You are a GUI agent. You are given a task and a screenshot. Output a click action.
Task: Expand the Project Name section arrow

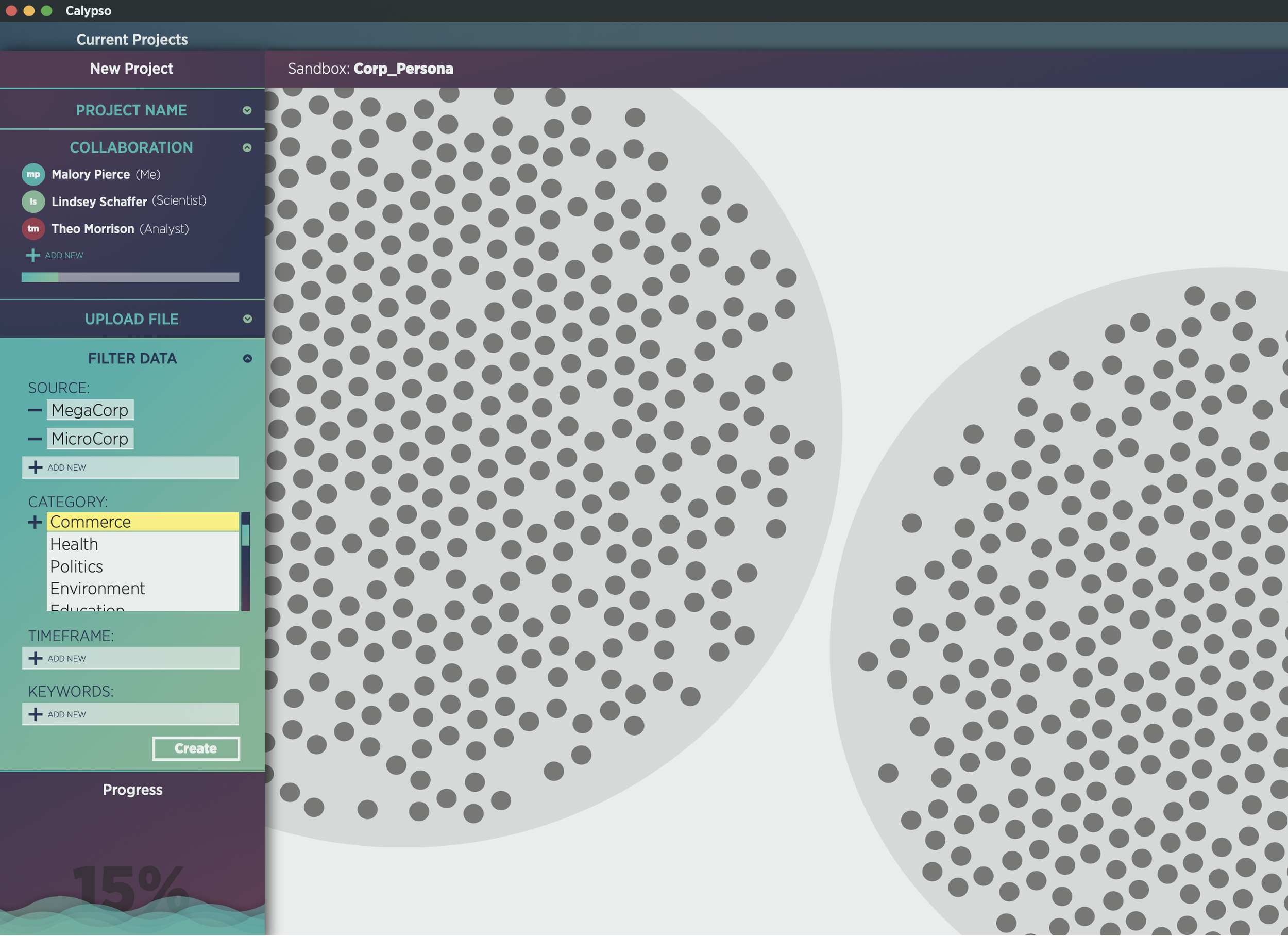(x=247, y=110)
